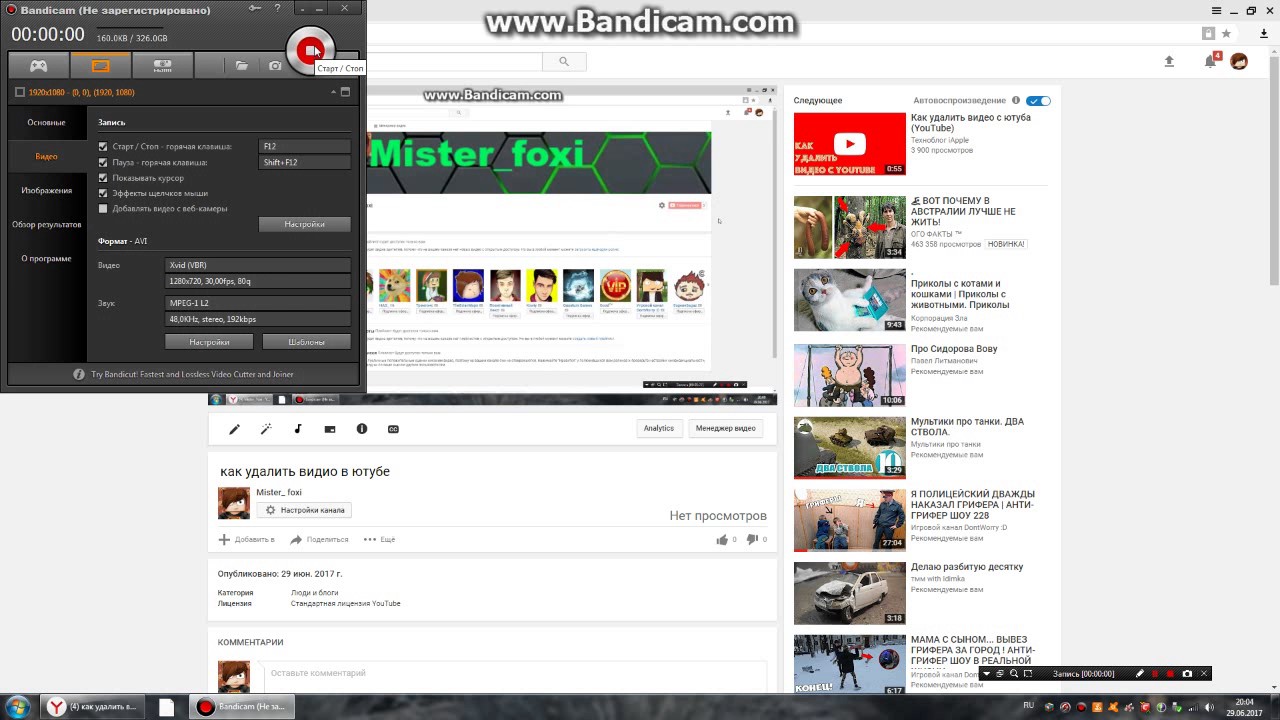The height and width of the screenshot is (720, 1280).
Task: Open the Про Сидорова Вову video thumbnail
Action: [x=849, y=375]
